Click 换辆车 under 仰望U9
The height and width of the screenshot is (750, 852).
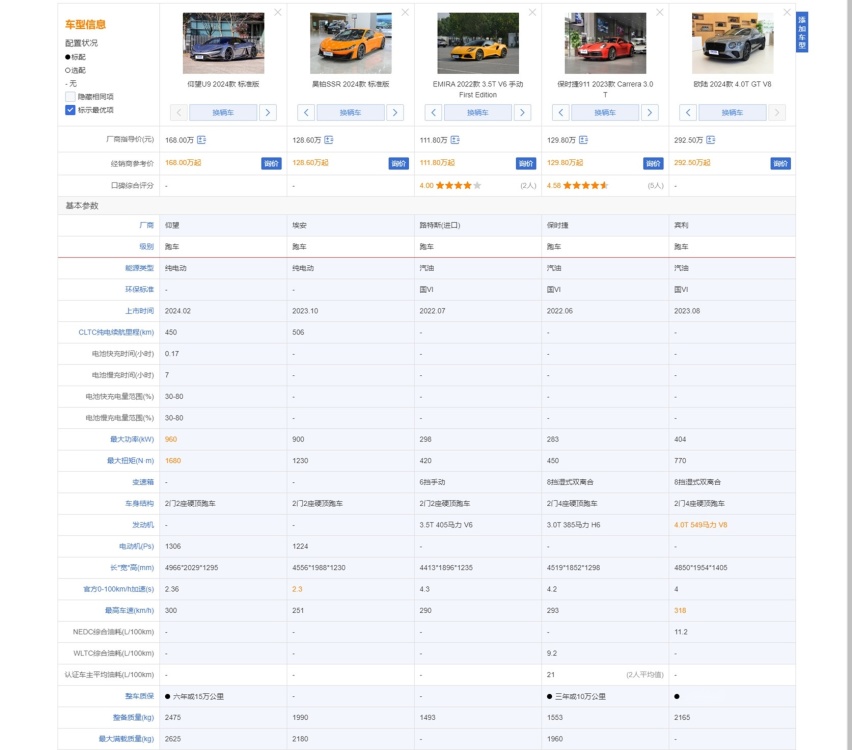223,112
